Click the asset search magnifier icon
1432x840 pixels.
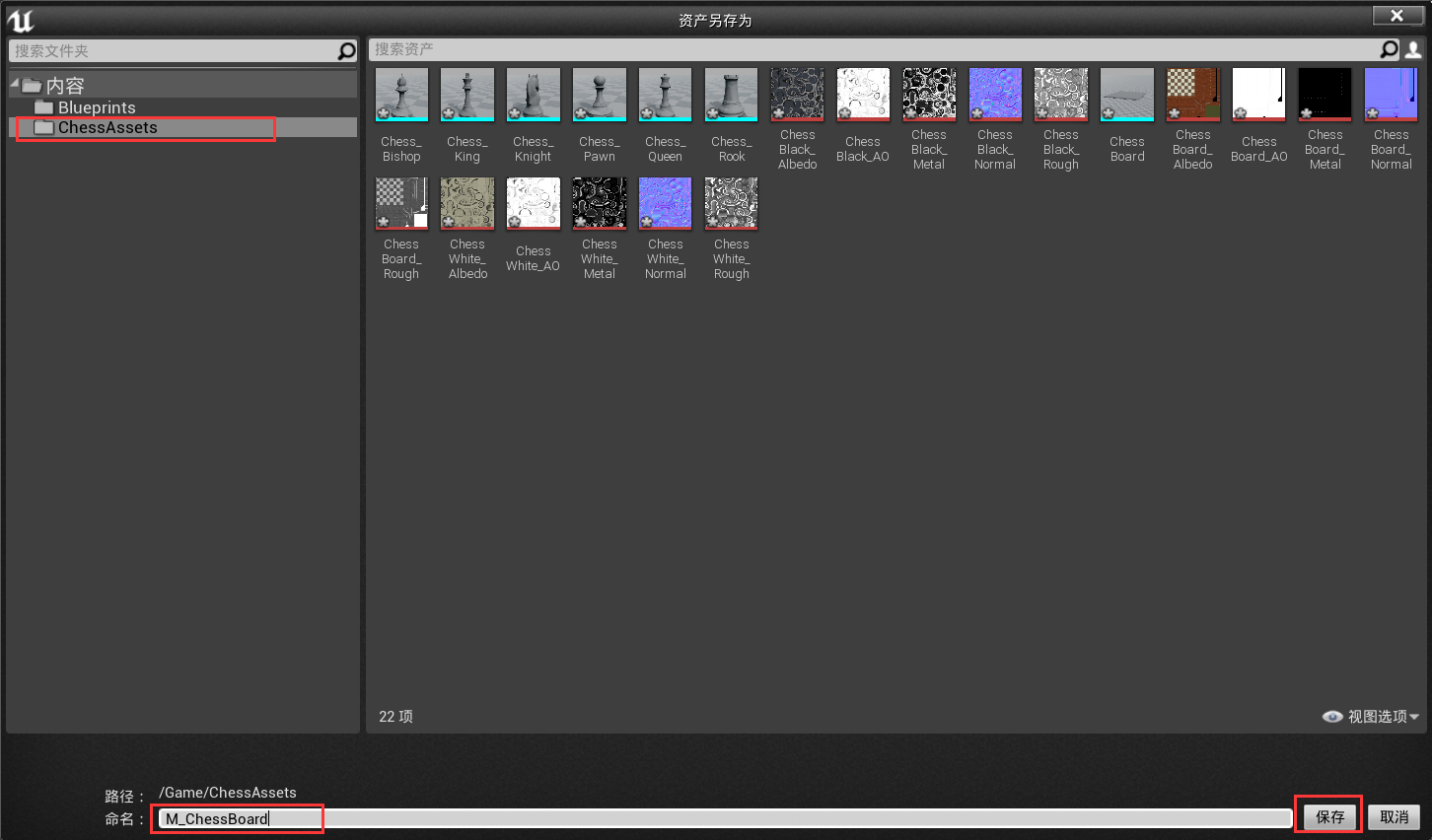(x=1389, y=49)
